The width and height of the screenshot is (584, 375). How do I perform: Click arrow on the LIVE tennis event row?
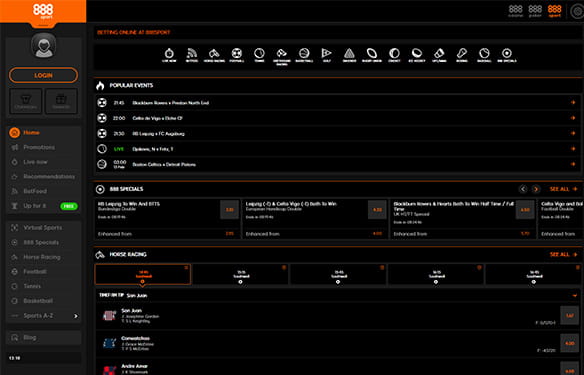(x=573, y=149)
